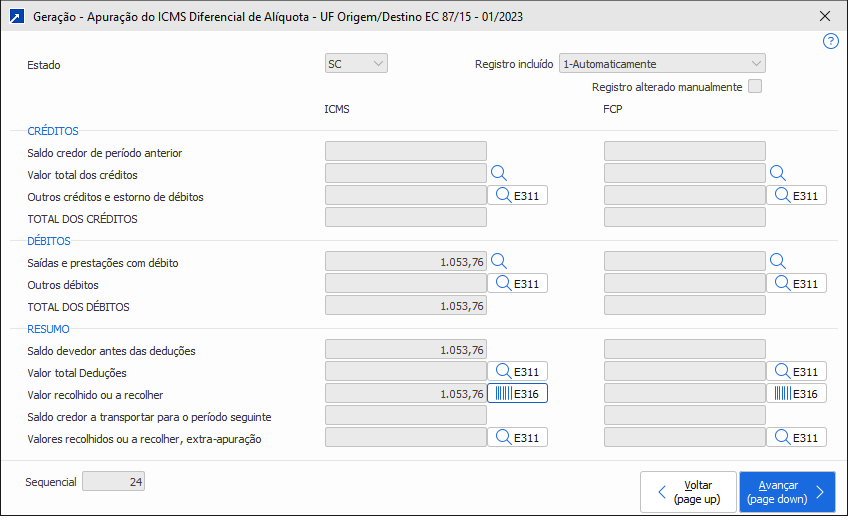The width and height of the screenshot is (862, 523).
Task: Close the Geração Apuração do ICMS window
Action: click(x=825, y=16)
